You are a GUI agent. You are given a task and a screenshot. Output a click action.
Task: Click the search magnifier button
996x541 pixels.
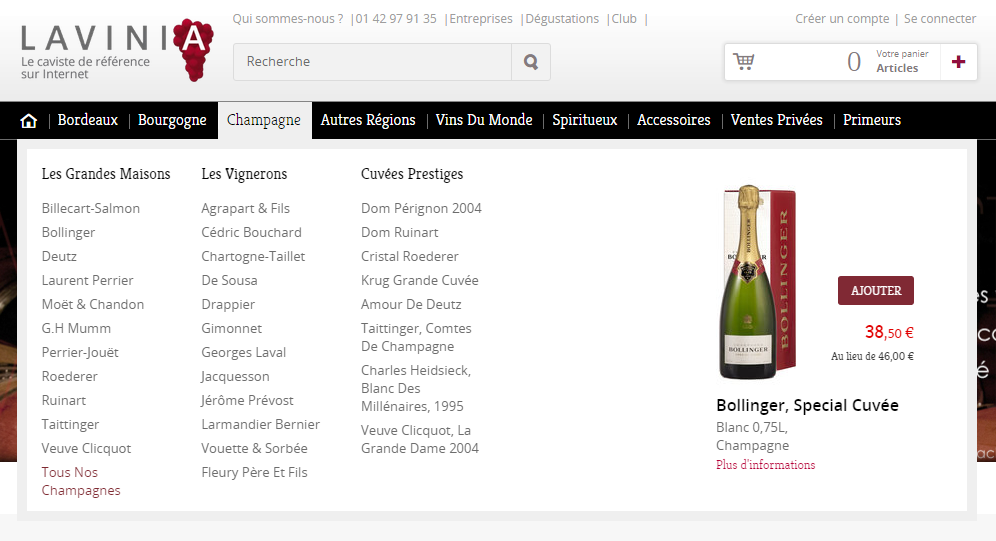pyautogui.click(x=531, y=62)
